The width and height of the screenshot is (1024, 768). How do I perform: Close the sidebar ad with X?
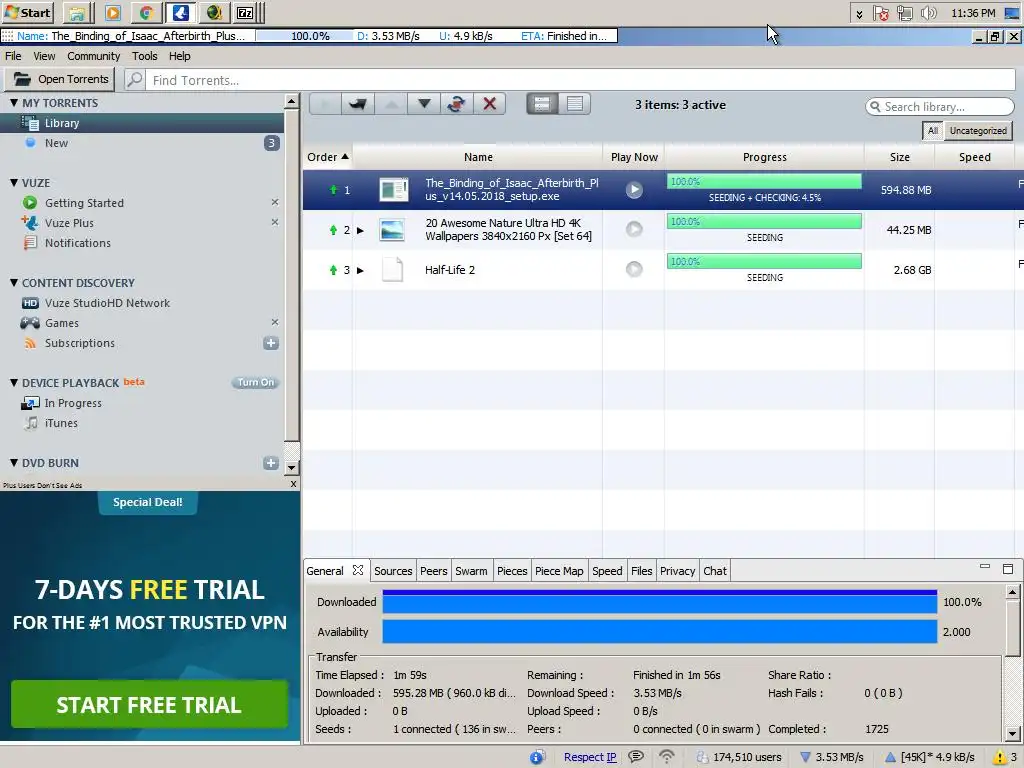293,484
